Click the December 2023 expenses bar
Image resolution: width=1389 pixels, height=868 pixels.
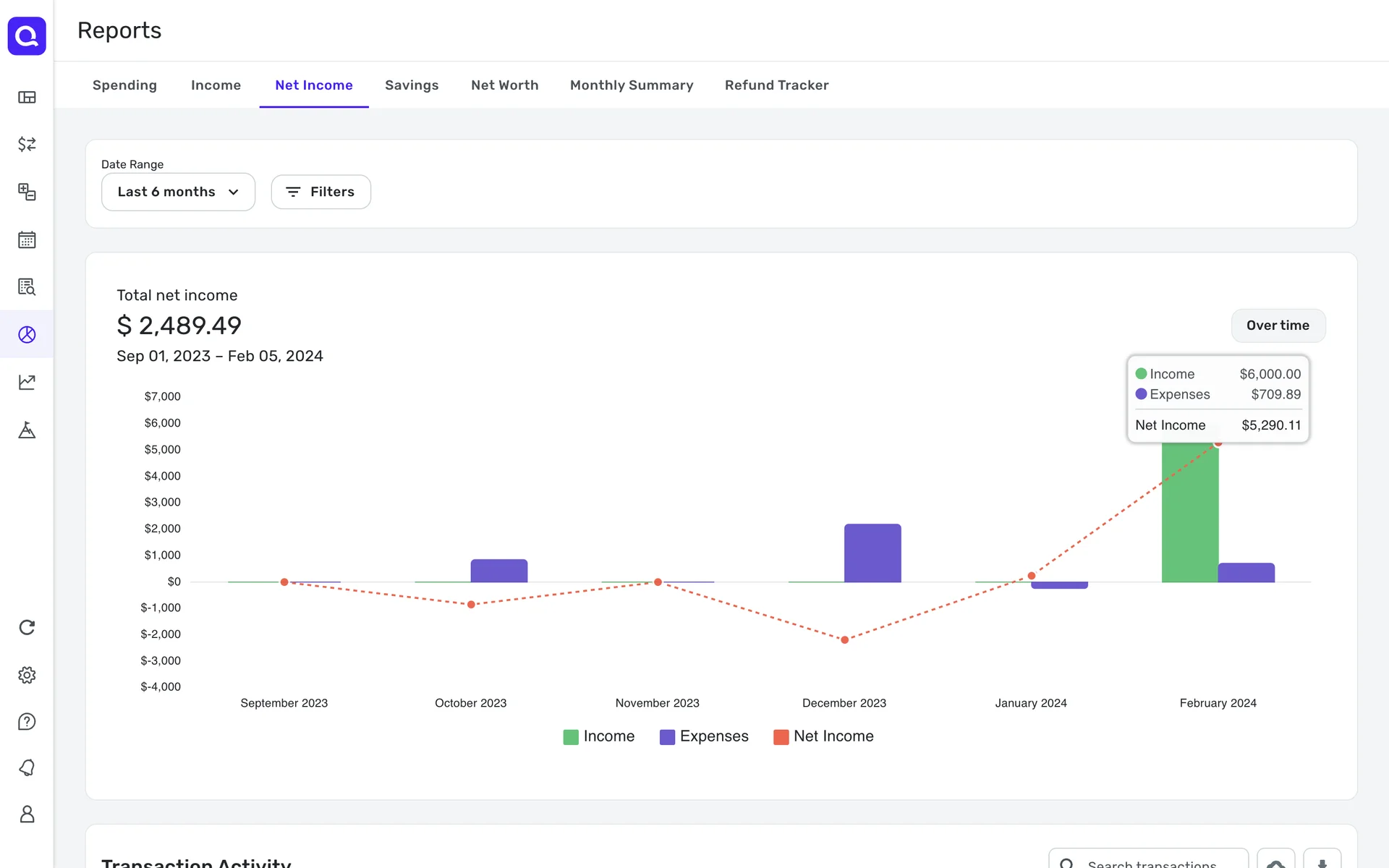[872, 553]
